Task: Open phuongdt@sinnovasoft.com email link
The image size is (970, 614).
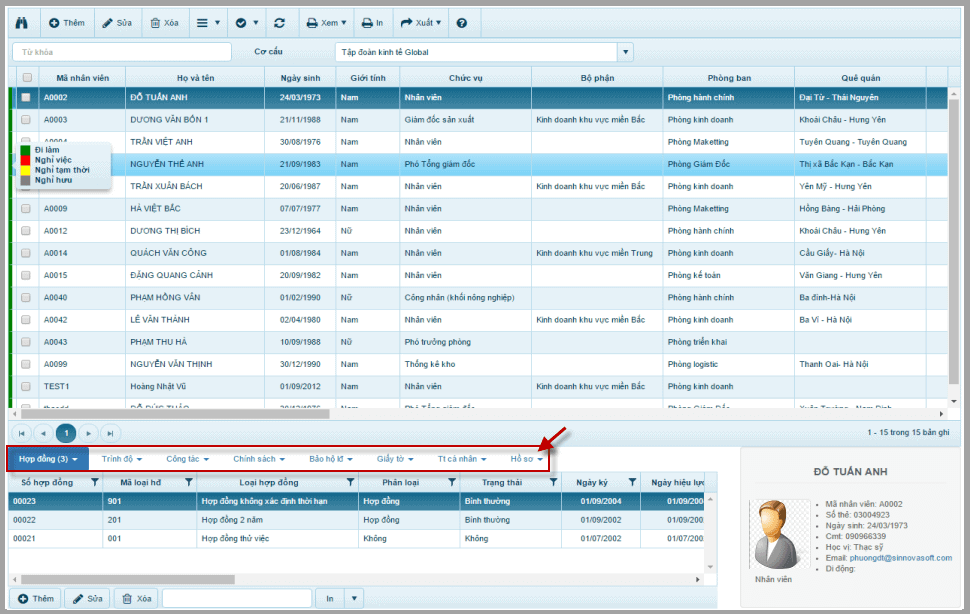Action: [x=901, y=558]
